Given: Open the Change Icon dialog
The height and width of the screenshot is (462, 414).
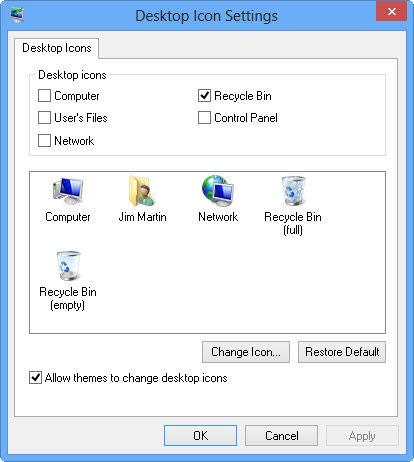Looking at the screenshot, I should pos(246,352).
